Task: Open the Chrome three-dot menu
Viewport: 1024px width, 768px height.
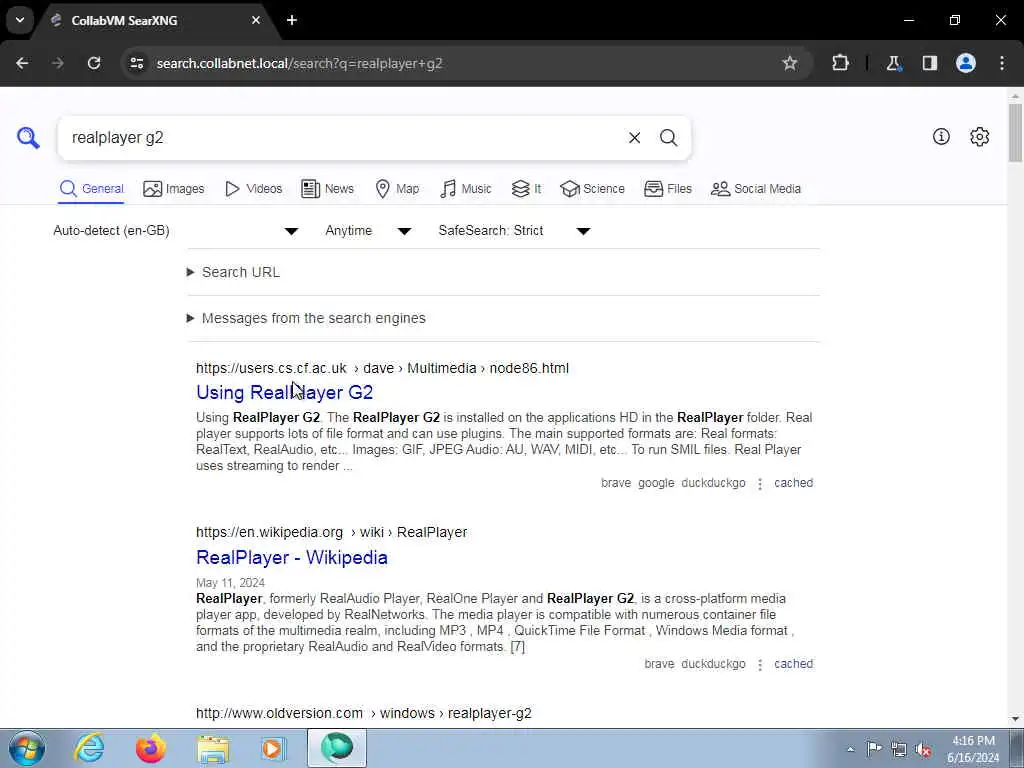Action: 1002,63
